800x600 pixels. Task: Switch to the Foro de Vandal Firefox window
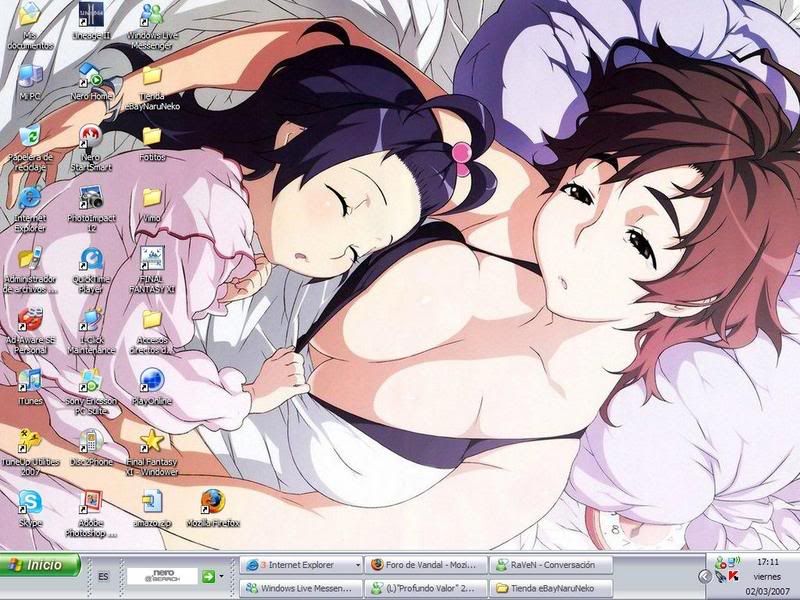point(426,565)
